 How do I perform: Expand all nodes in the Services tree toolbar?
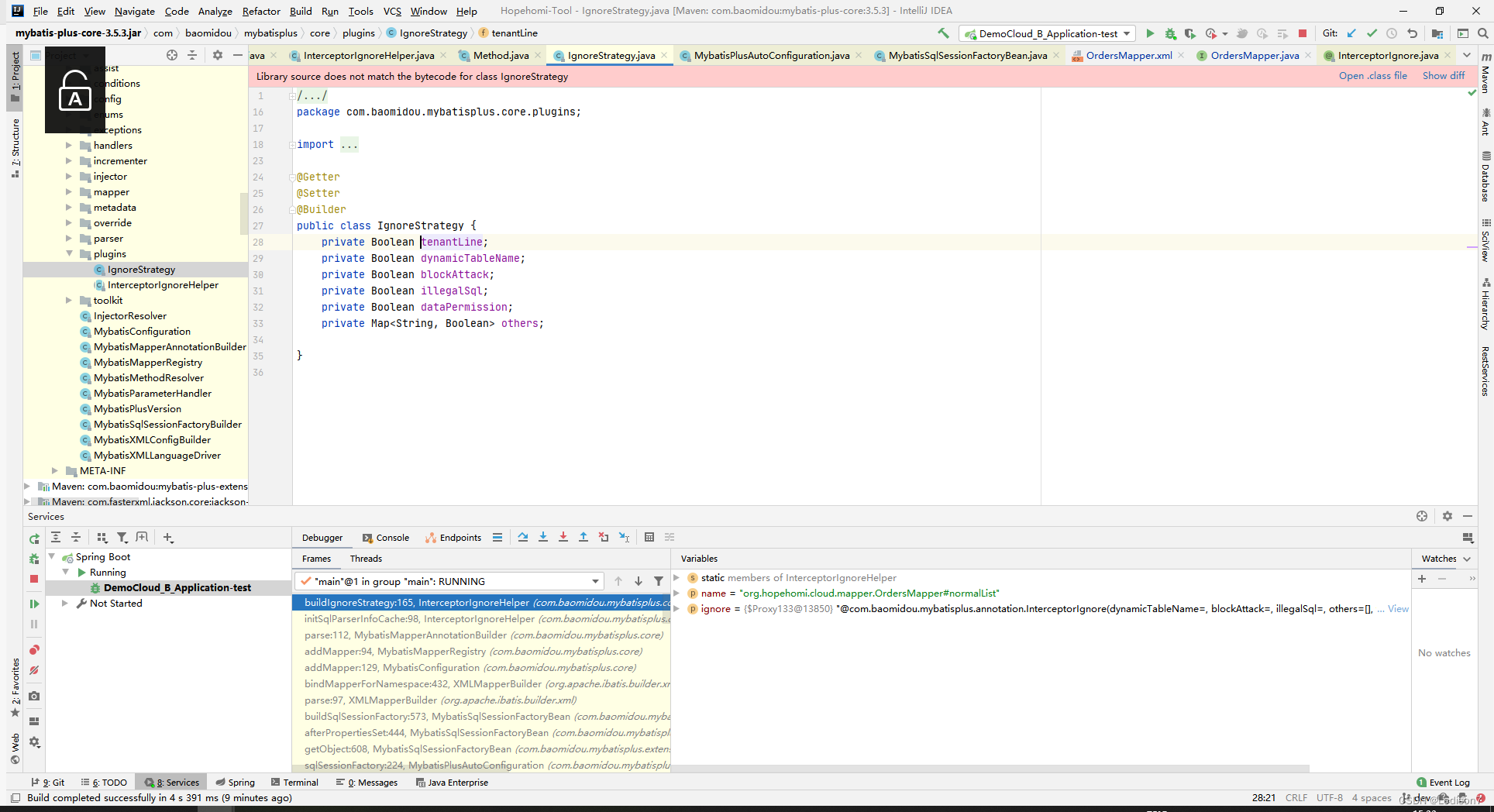pos(56,537)
